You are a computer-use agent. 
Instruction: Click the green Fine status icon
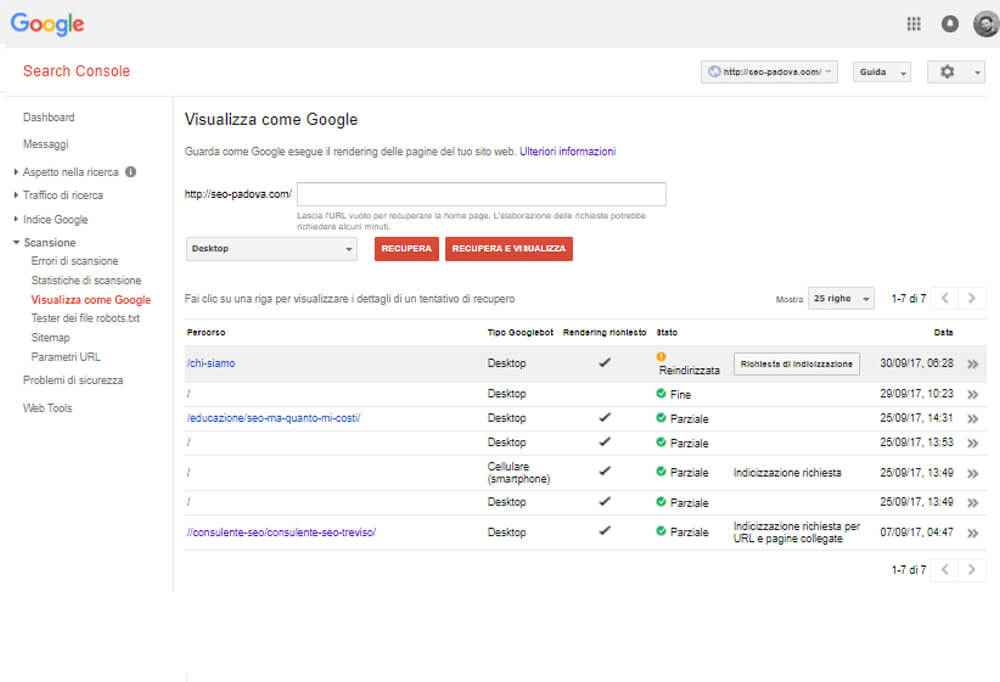pyautogui.click(x=661, y=394)
